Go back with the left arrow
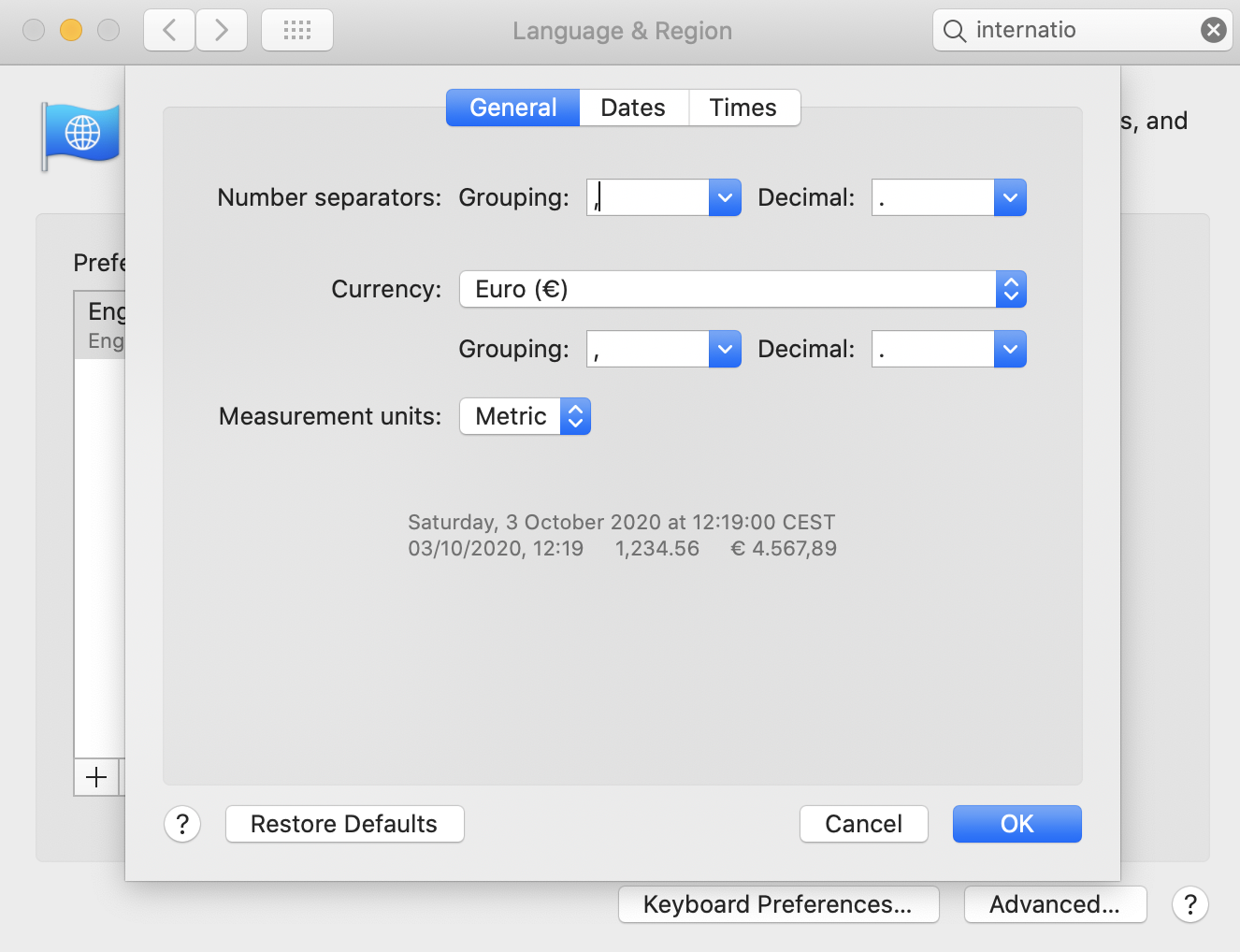 pyautogui.click(x=169, y=30)
